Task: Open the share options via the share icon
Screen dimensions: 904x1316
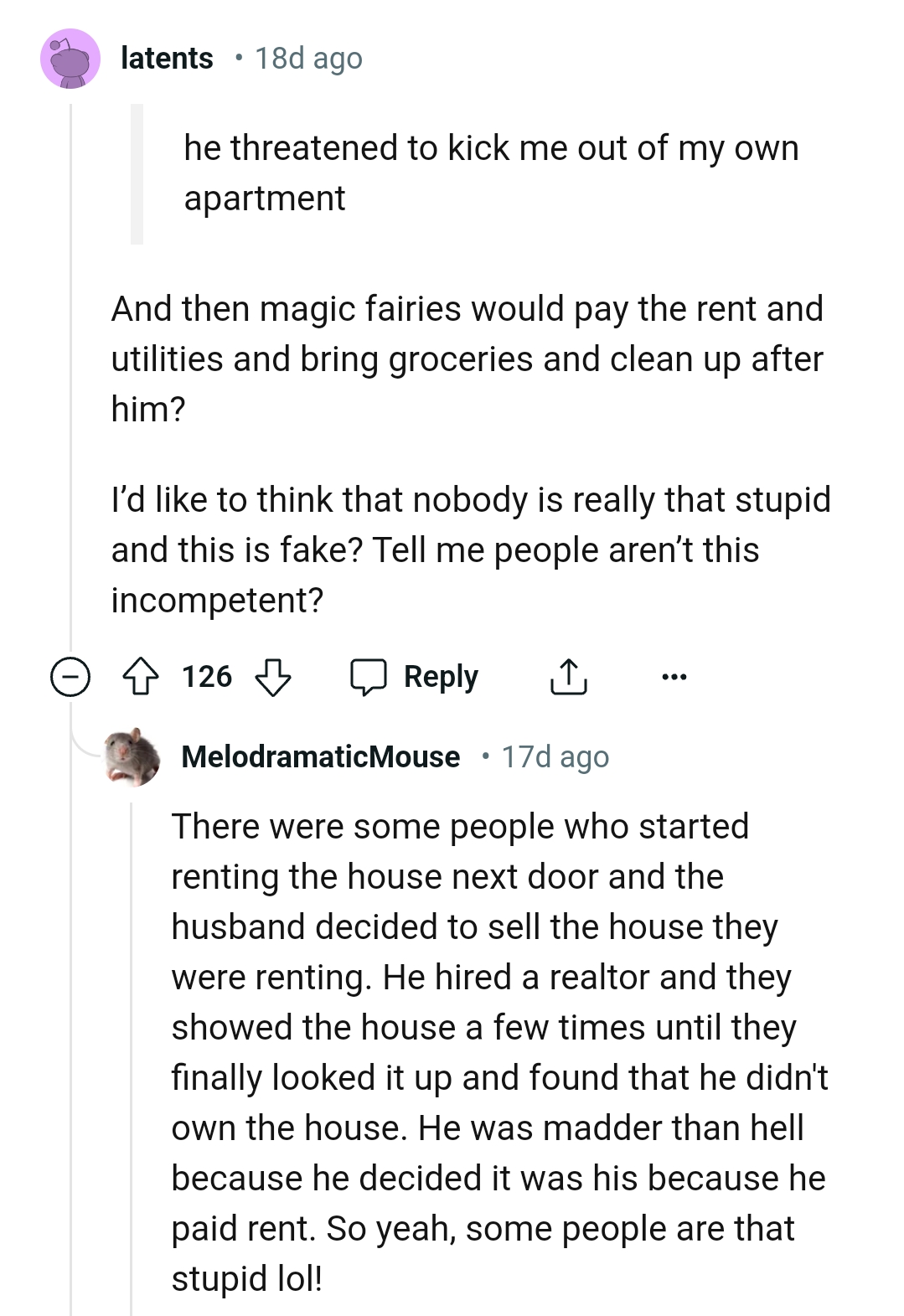Action: [x=570, y=676]
